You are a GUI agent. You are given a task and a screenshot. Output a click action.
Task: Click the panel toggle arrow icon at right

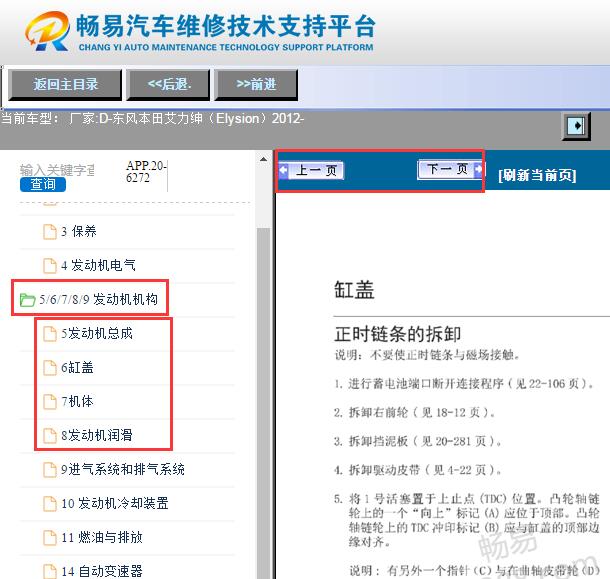[x=576, y=126]
